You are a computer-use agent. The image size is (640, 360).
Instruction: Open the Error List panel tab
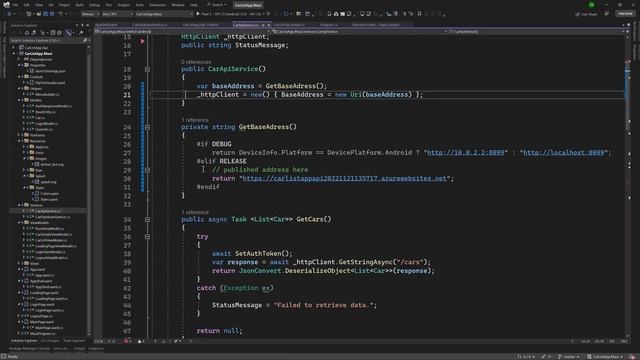pyautogui.click(x=61, y=349)
